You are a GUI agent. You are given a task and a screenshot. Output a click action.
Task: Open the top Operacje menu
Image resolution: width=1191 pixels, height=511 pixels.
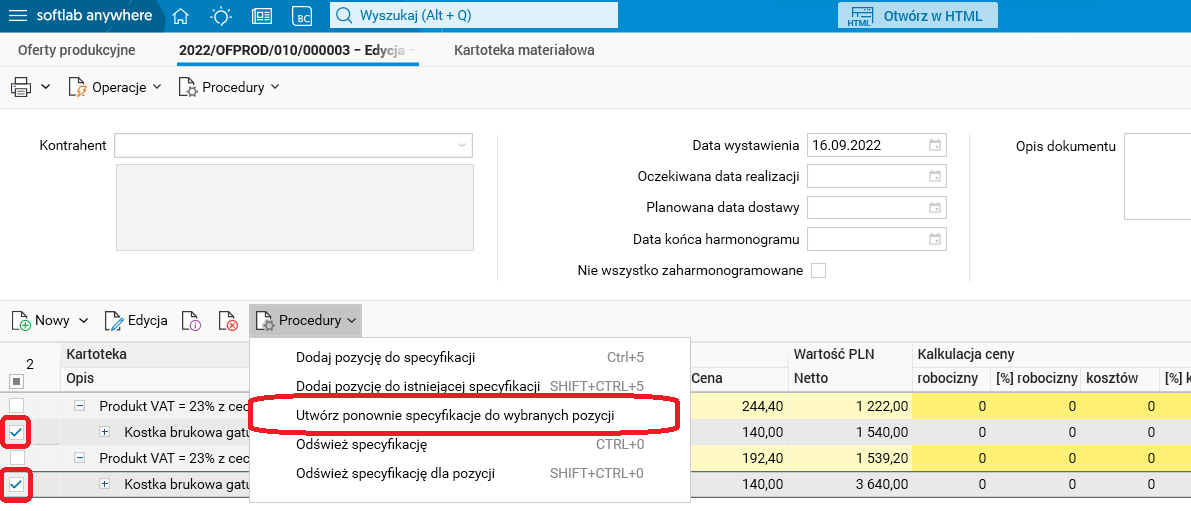(115, 87)
